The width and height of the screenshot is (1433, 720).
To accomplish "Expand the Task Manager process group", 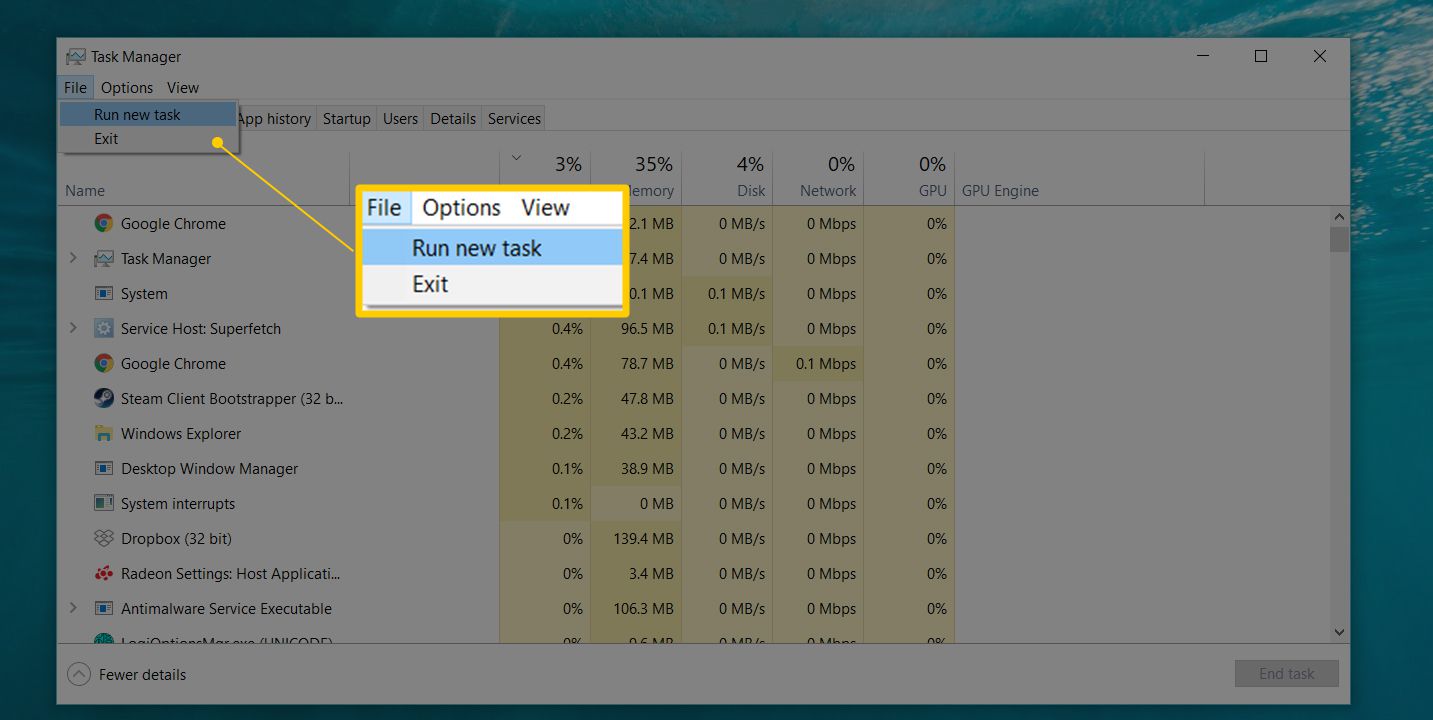I will 72,258.
